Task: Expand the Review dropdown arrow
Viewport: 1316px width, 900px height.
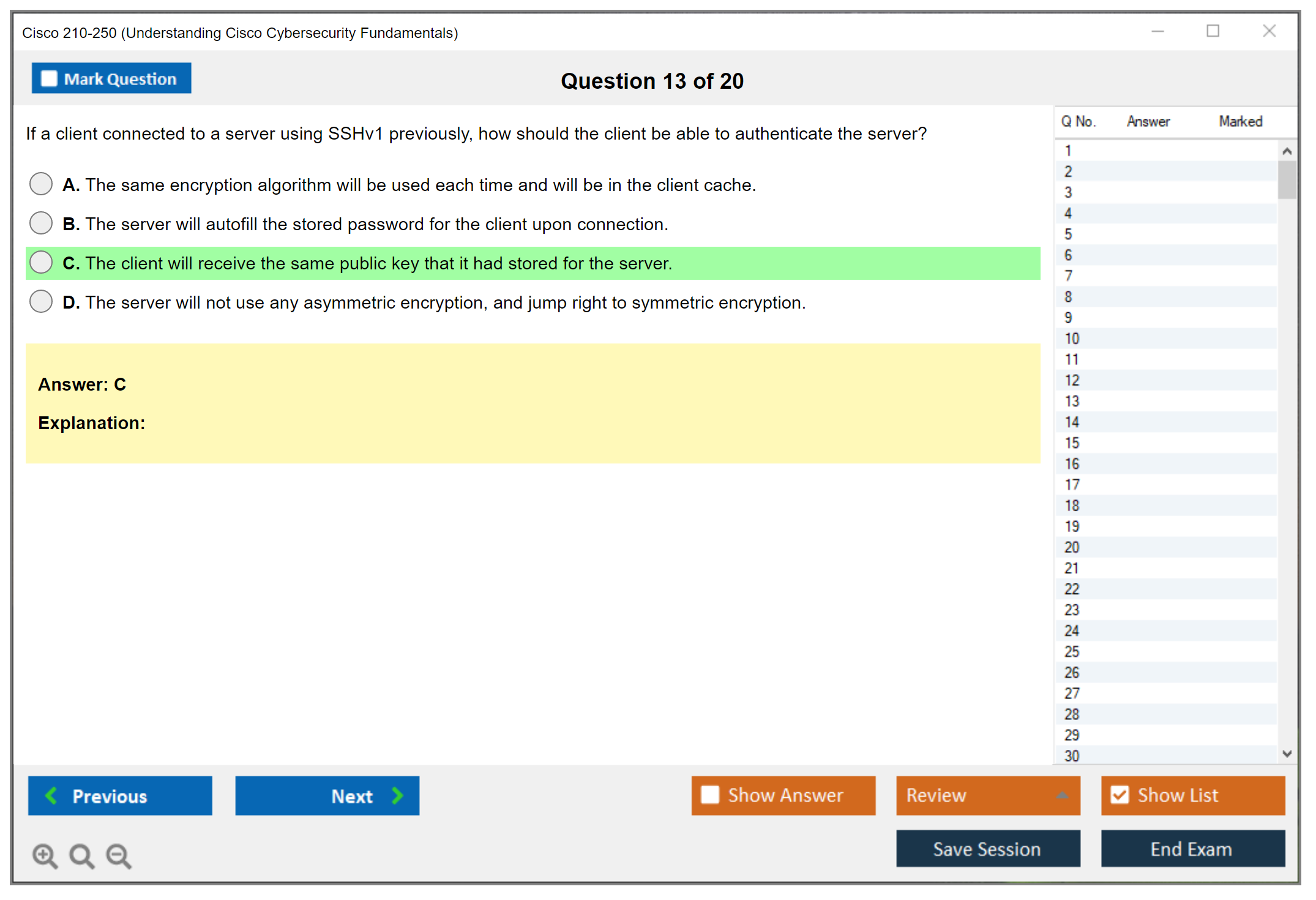Action: point(1062,795)
